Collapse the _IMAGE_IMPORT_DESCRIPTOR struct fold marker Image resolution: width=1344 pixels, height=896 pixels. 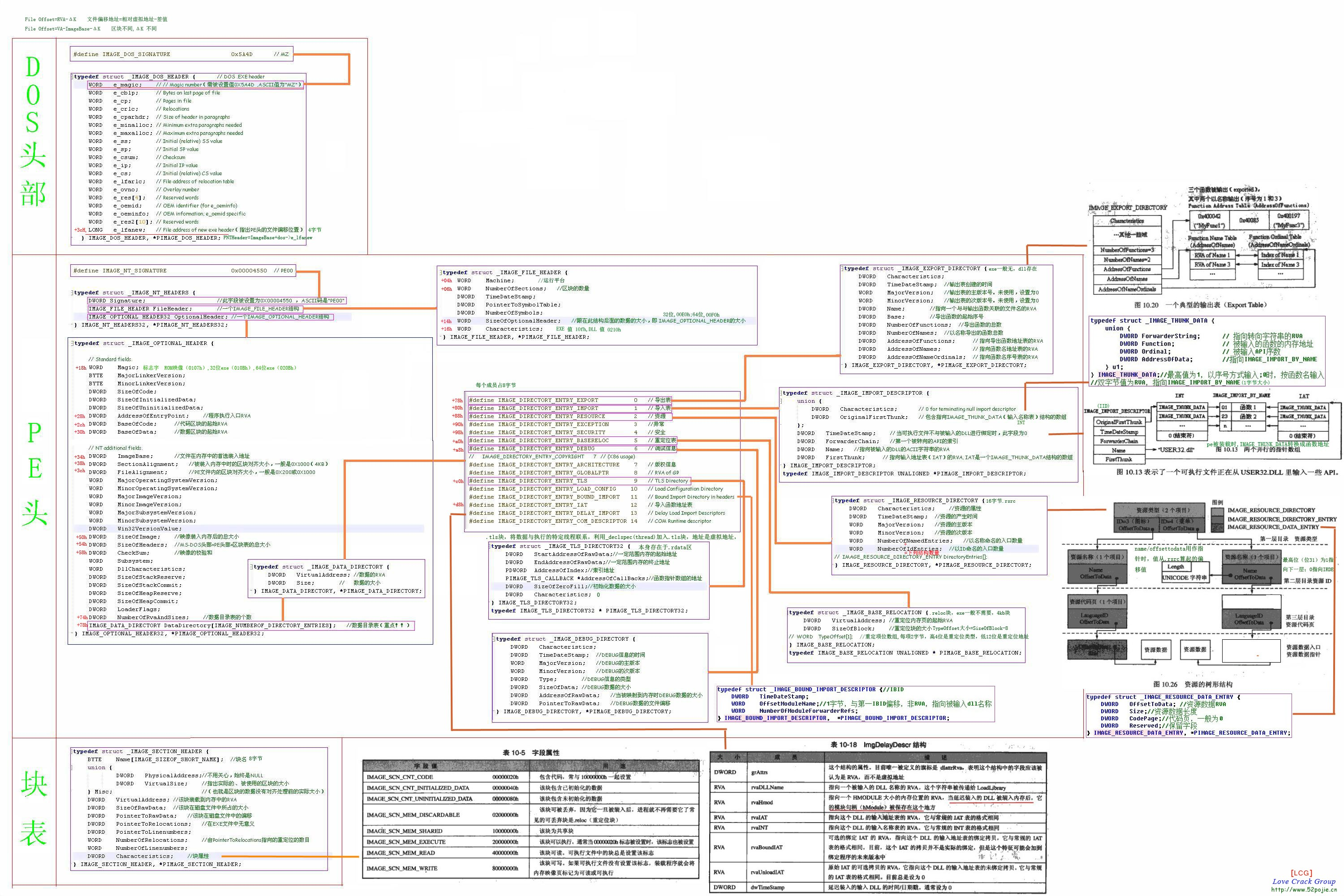782,393
